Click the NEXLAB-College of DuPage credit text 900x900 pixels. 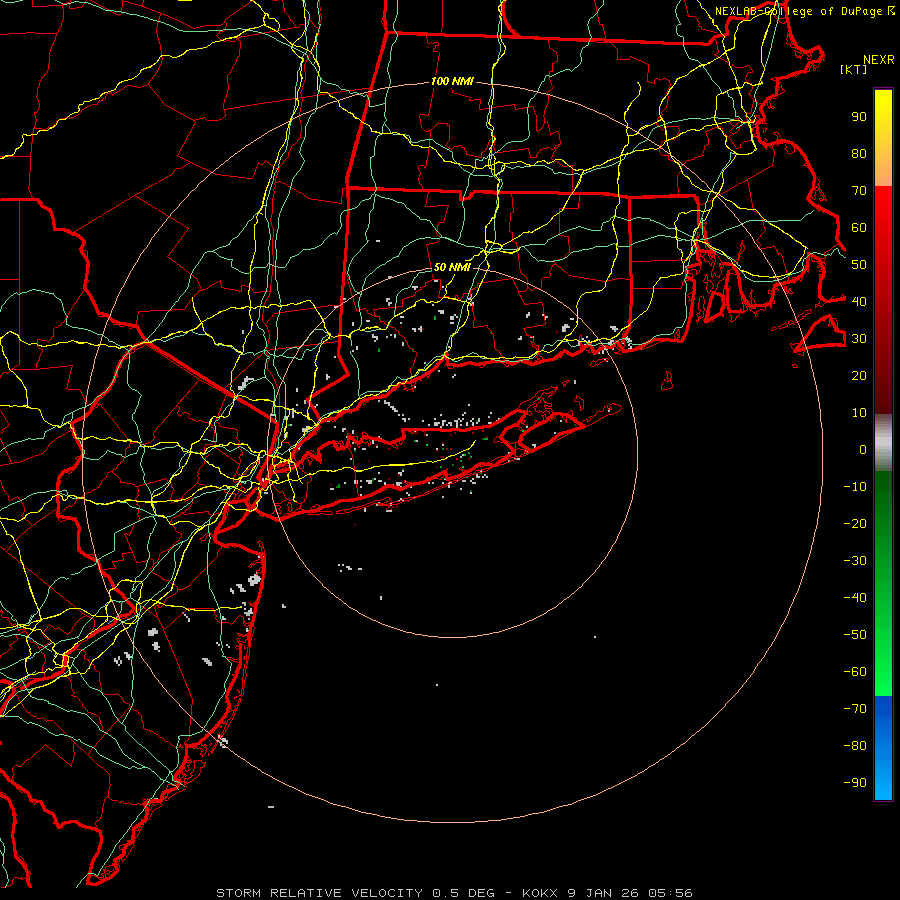pos(804,11)
